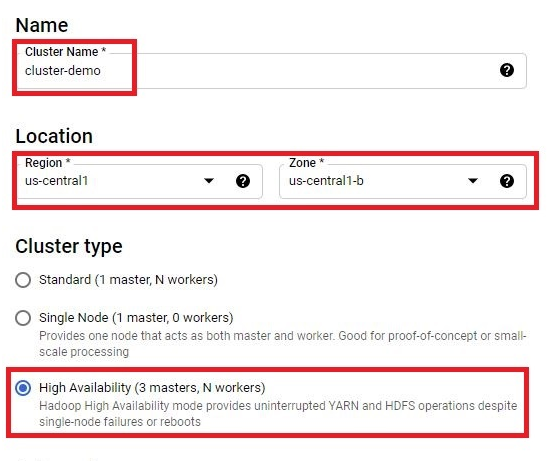Toggle the High Availability radio button
This screenshot has width=550, height=463.
coord(23,388)
